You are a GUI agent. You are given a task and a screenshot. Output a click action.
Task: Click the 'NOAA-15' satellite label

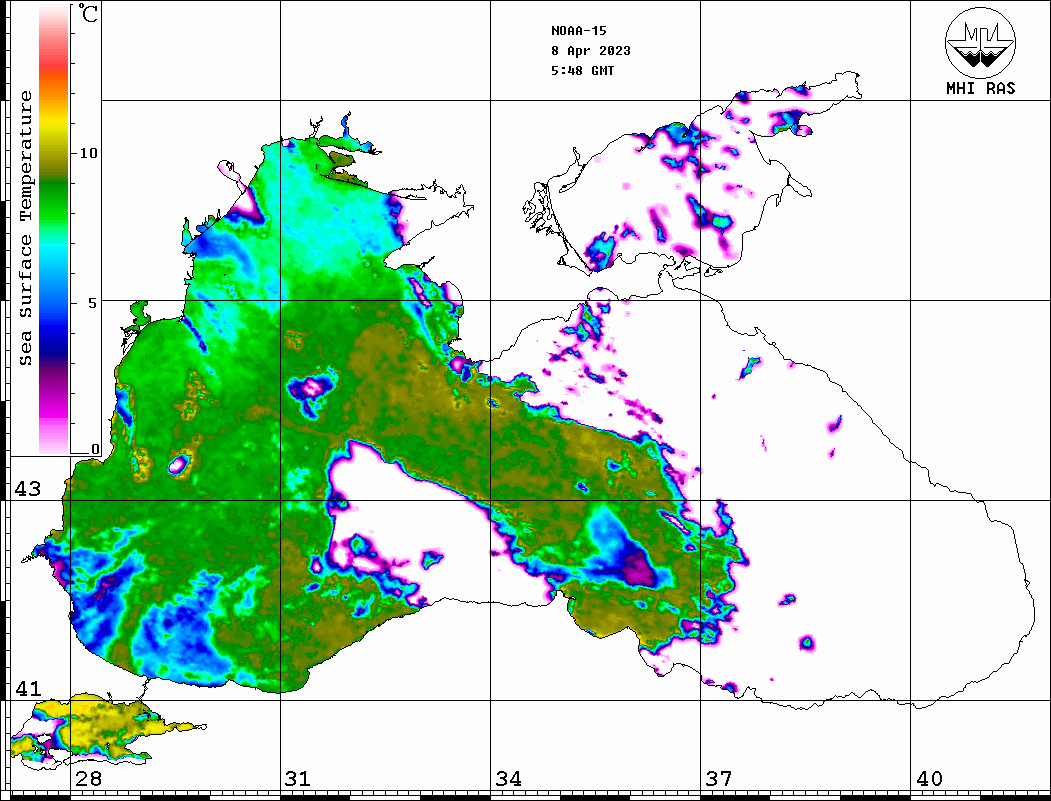pos(578,30)
